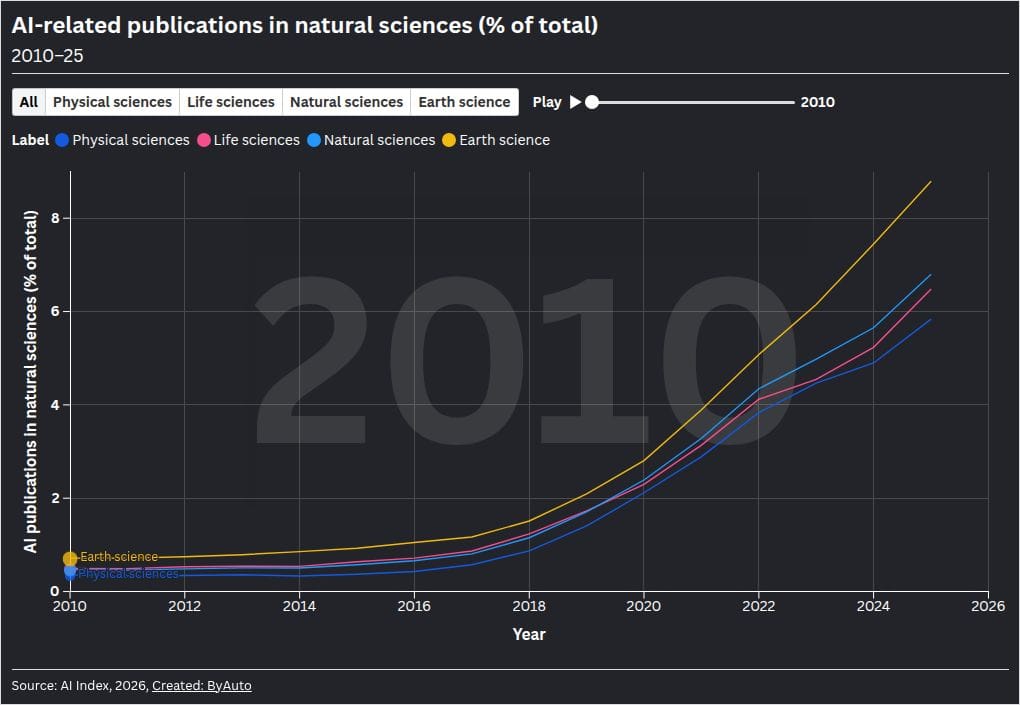Click the Physical sciences legend label
Image resolution: width=1020 pixels, height=705 pixels.
(x=131, y=140)
